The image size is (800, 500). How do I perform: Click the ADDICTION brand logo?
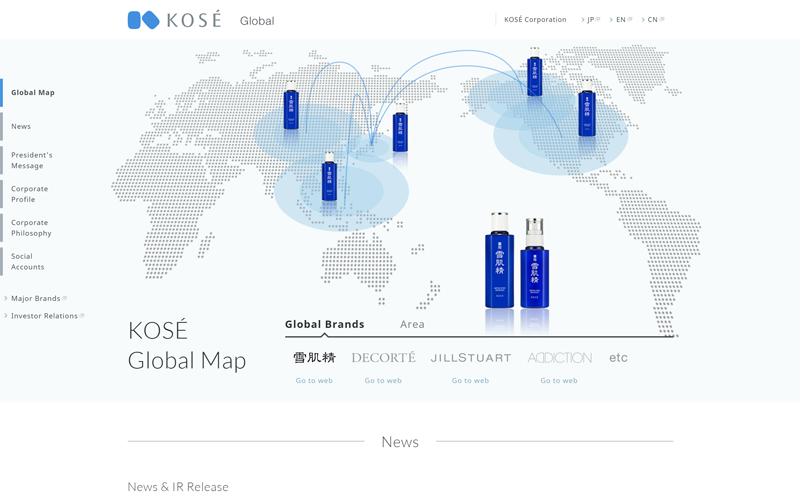[x=560, y=358]
